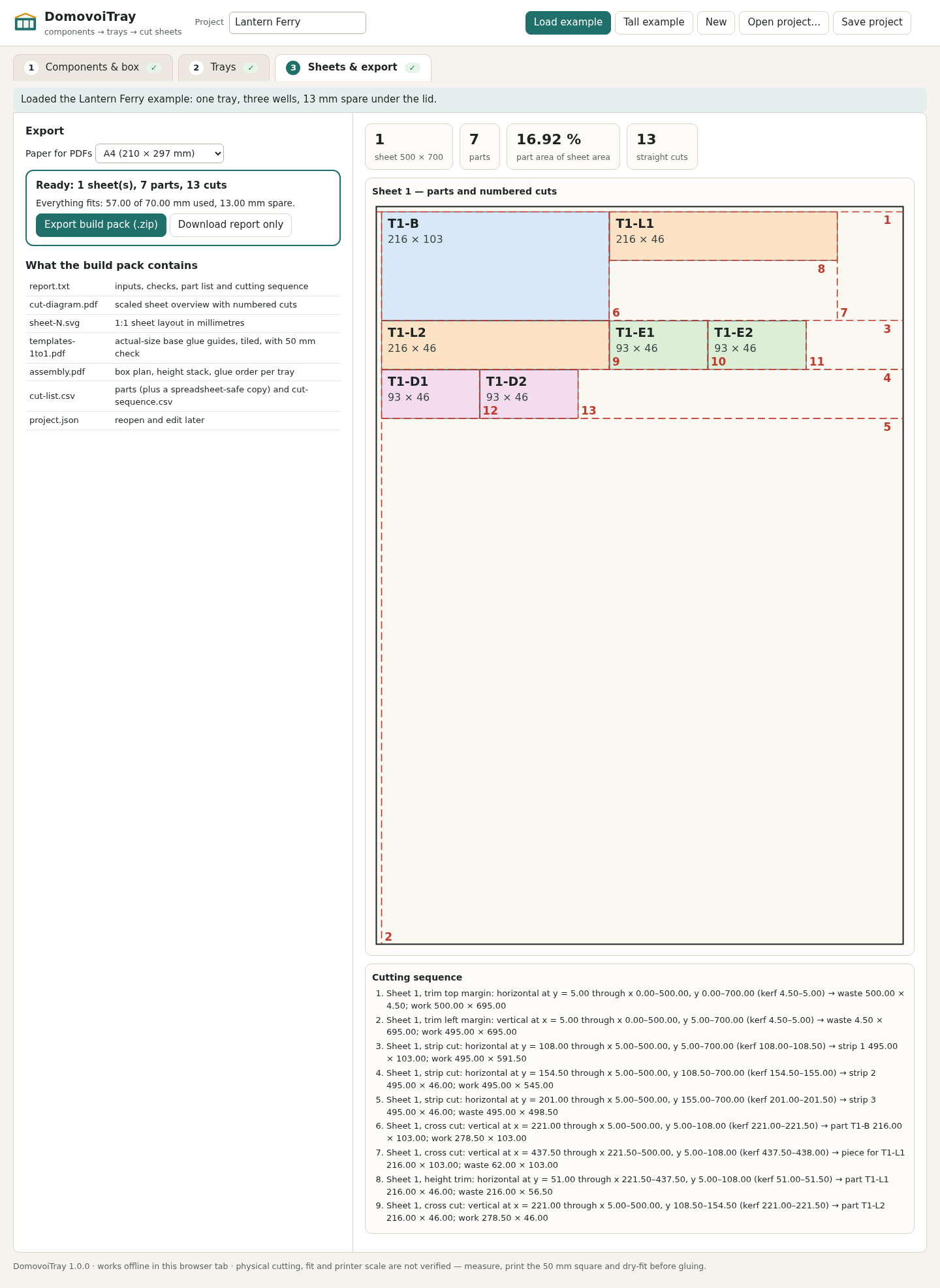Click the assembly.pdf file row
Image resolution: width=940 pixels, height=1288 pixels.
(183, 372)
